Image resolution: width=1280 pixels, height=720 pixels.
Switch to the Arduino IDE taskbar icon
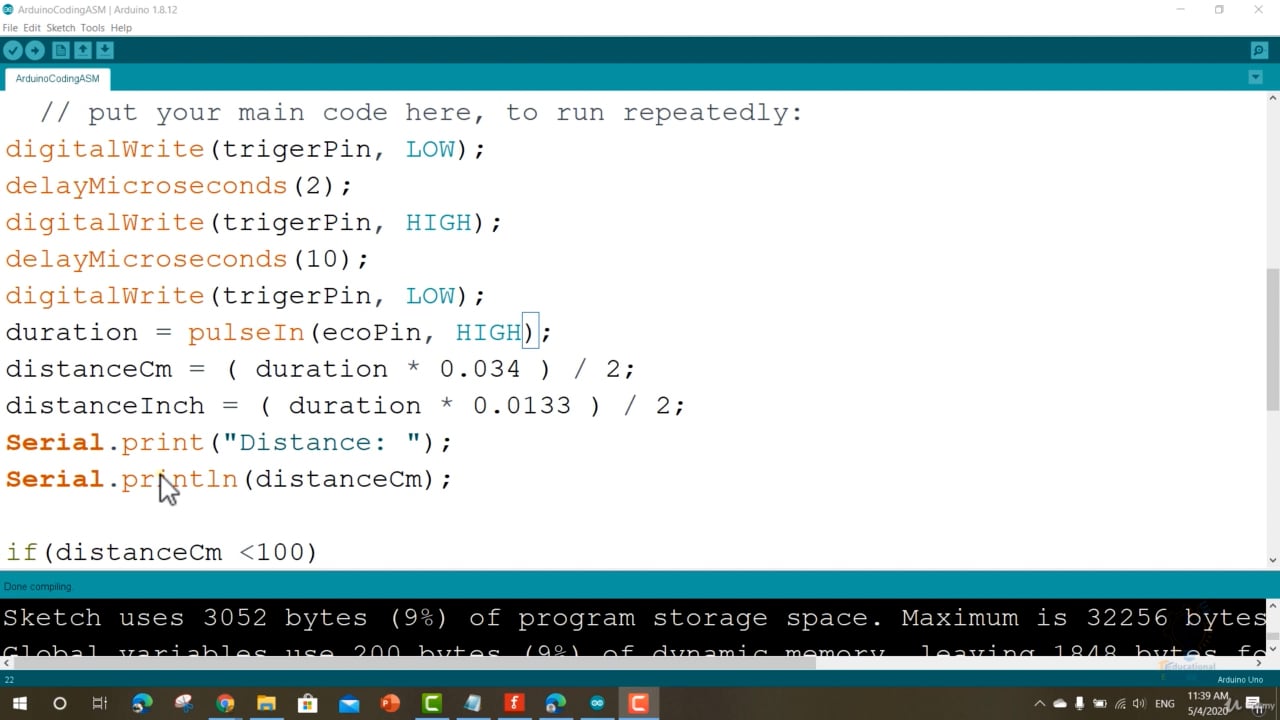597,704
